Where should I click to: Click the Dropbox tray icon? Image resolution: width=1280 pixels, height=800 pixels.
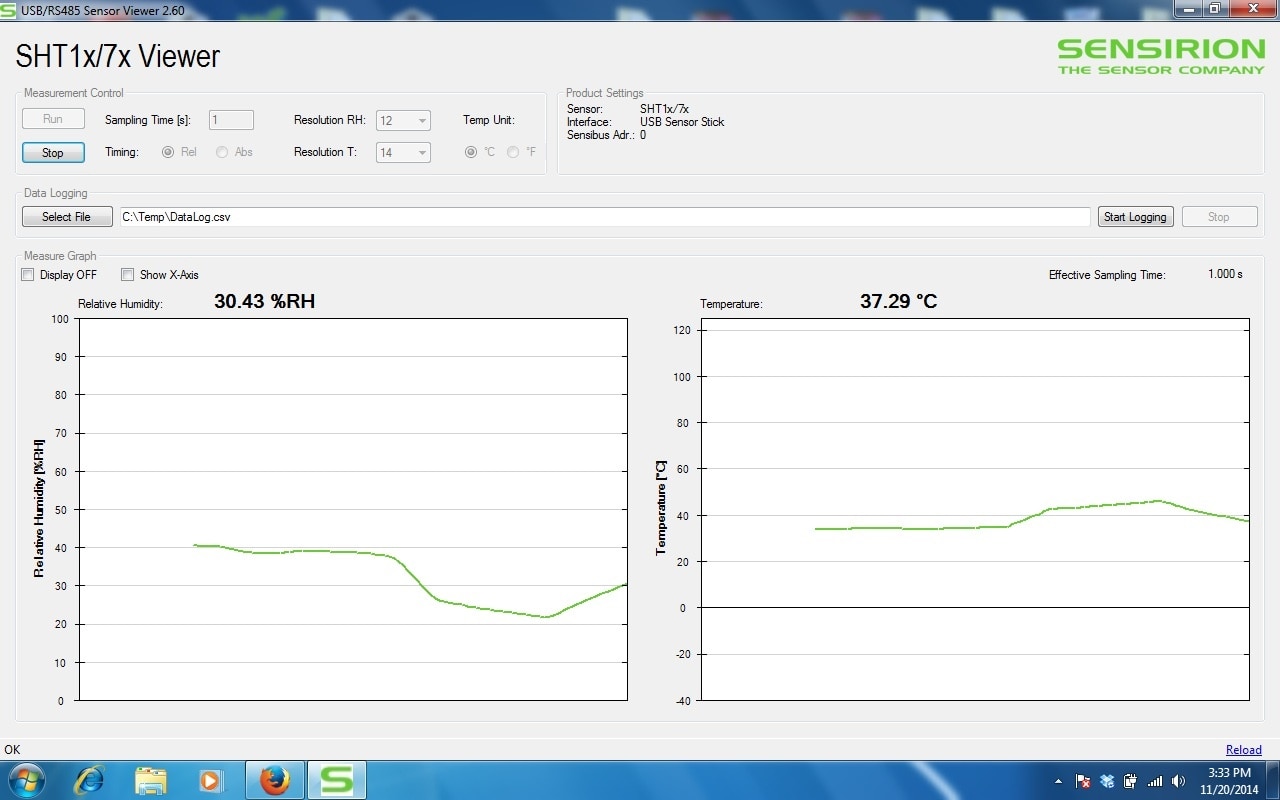pos(1107,781)
